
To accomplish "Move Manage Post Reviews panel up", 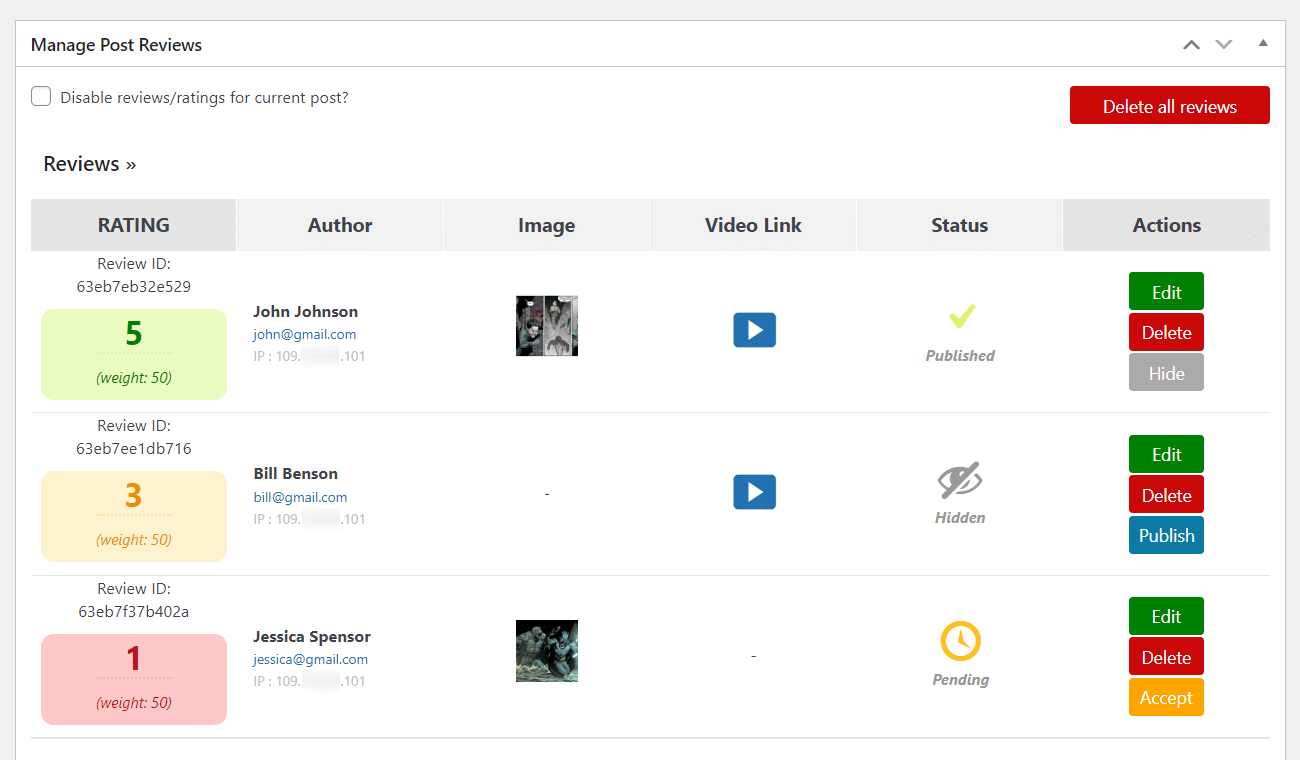I will pos(1191,44).
